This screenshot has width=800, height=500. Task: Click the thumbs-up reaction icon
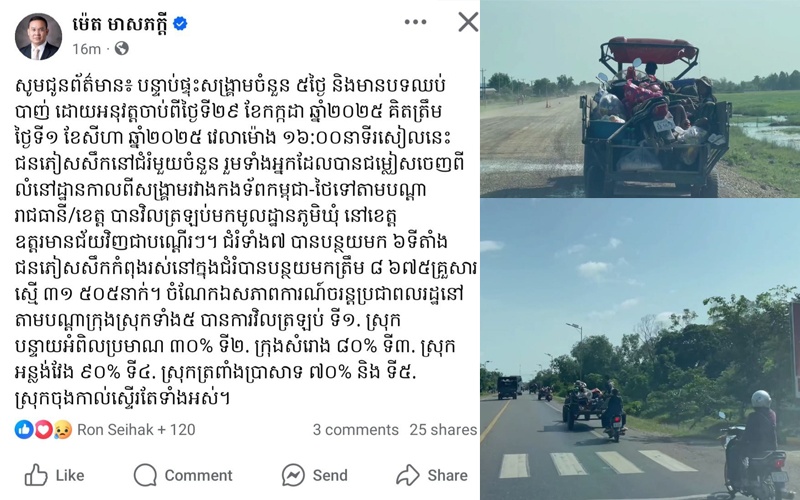pos(24,430)
